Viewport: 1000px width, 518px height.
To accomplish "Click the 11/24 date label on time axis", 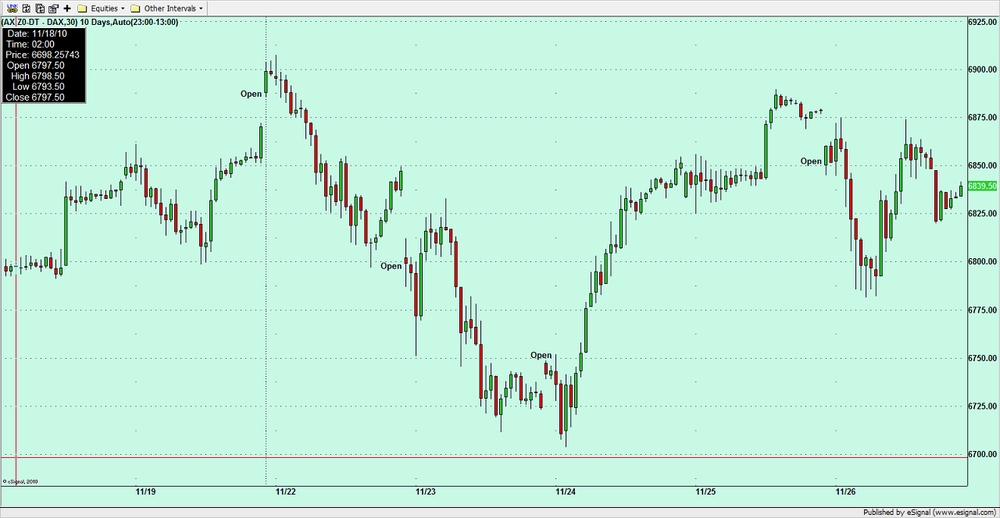I will (x=566, y=492).
